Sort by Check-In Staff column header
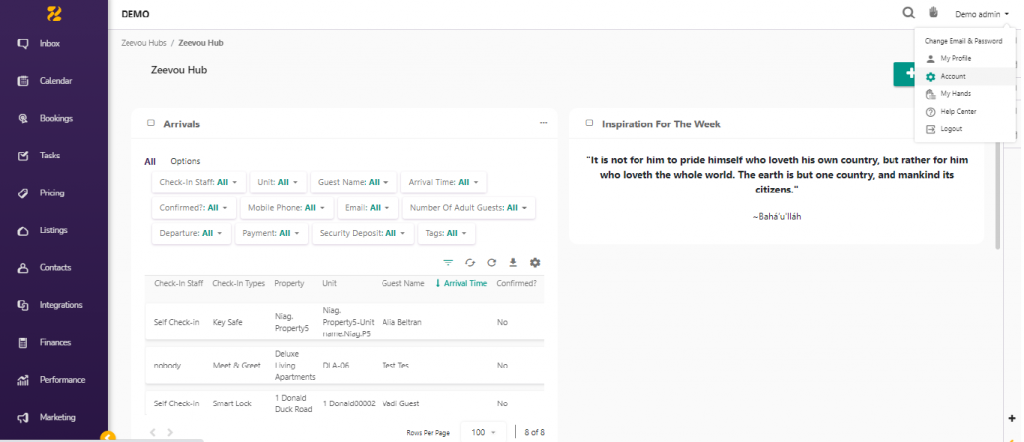Image resolution: width=1024 pixels, height=442 pixels. pos(178,283)
